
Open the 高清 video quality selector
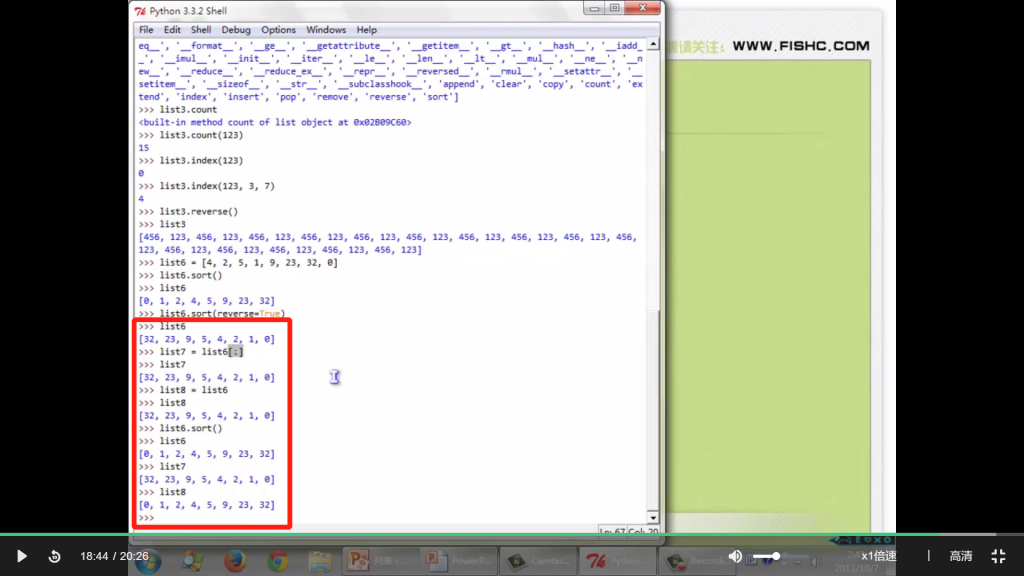(x=960, y=556)
